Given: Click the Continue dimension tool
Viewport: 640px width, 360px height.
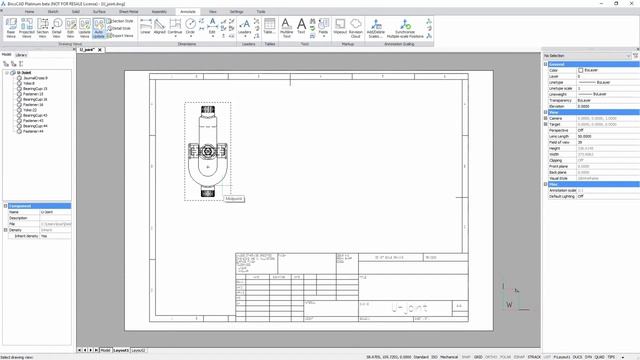Looking at the screenshot, I should click(175, 26).
